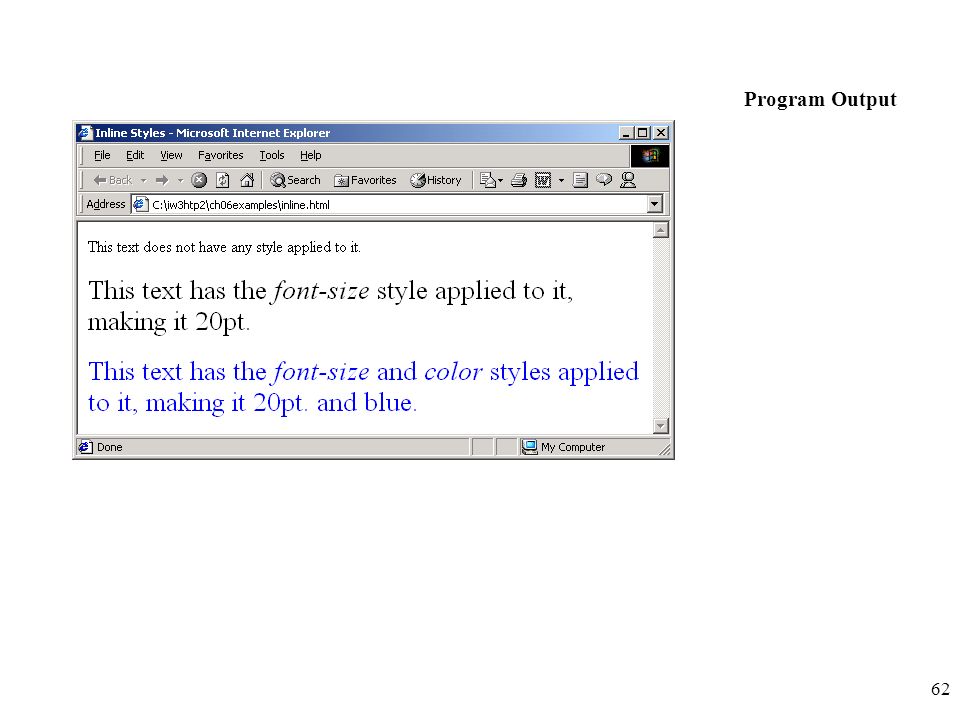The height and width of the screenshot is (720, 960).
Task: Click the blue 20pt paragraph text
Action: coord(364,387)
